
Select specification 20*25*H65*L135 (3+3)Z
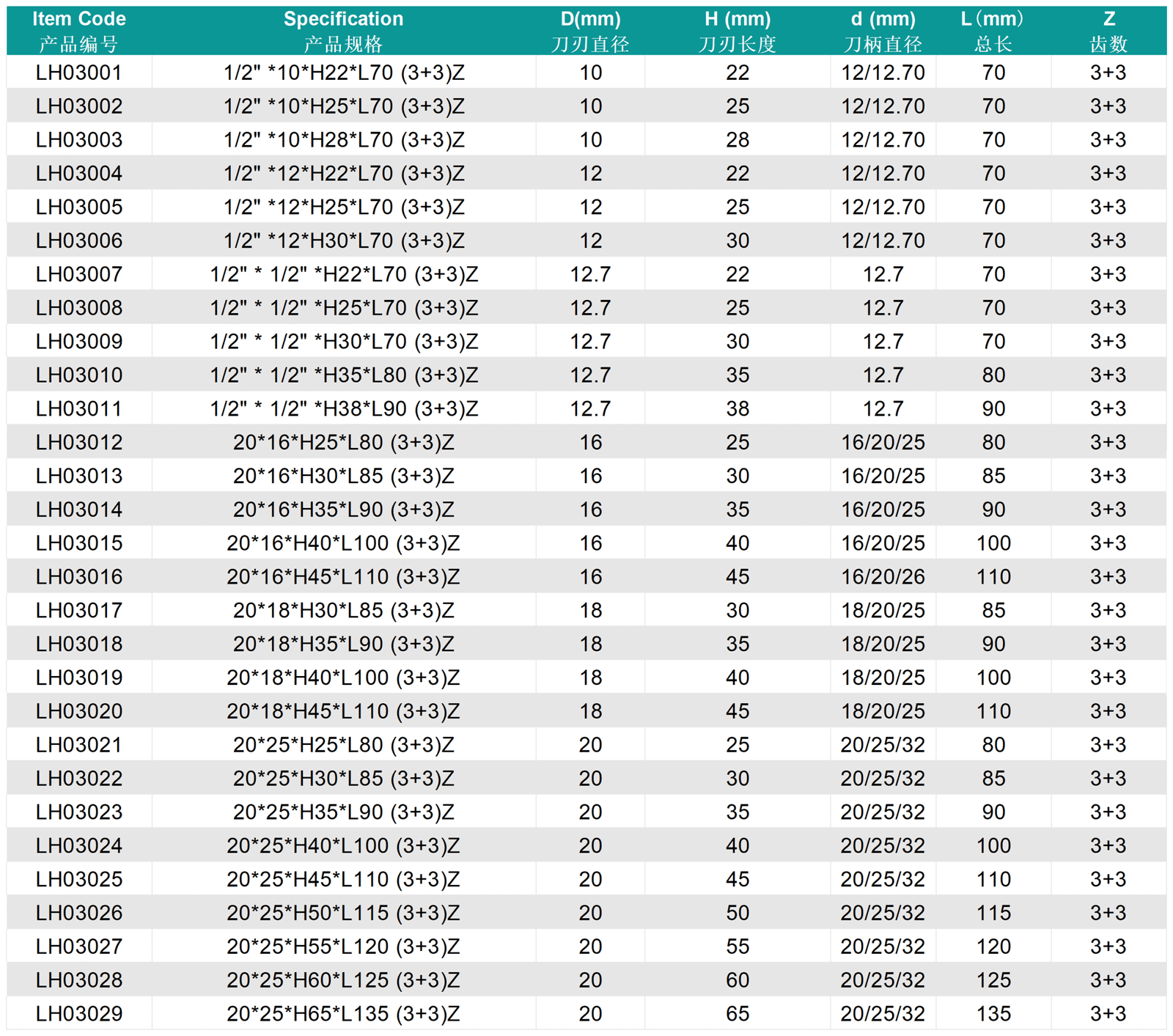pyautogui.click(x=343, y=1013)
